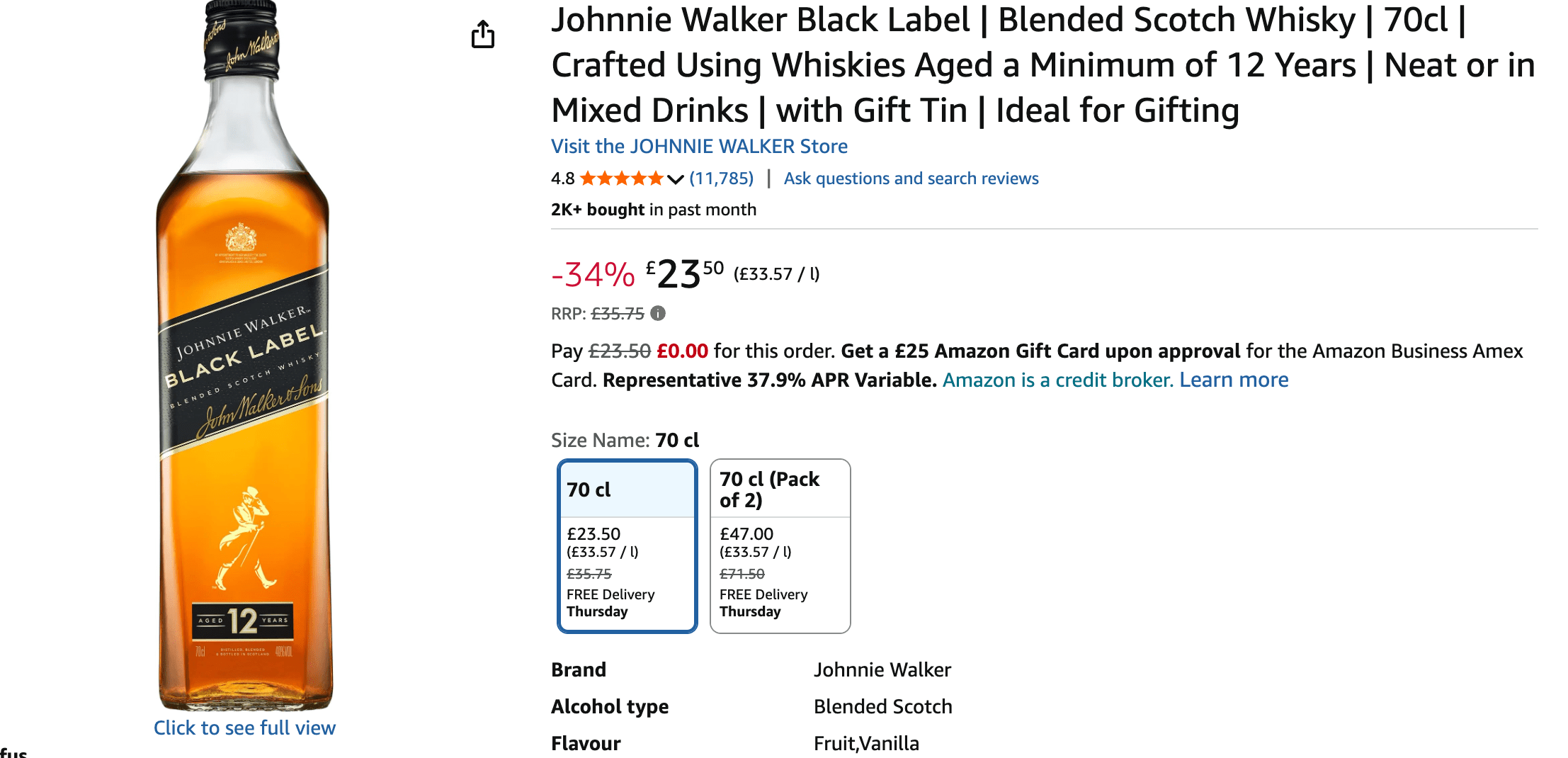Viewport: 1568px width, 758px height.
Task: Click the struck-through £35.75 RRP price
Action: pyautogui.click(x=618, y=313)
